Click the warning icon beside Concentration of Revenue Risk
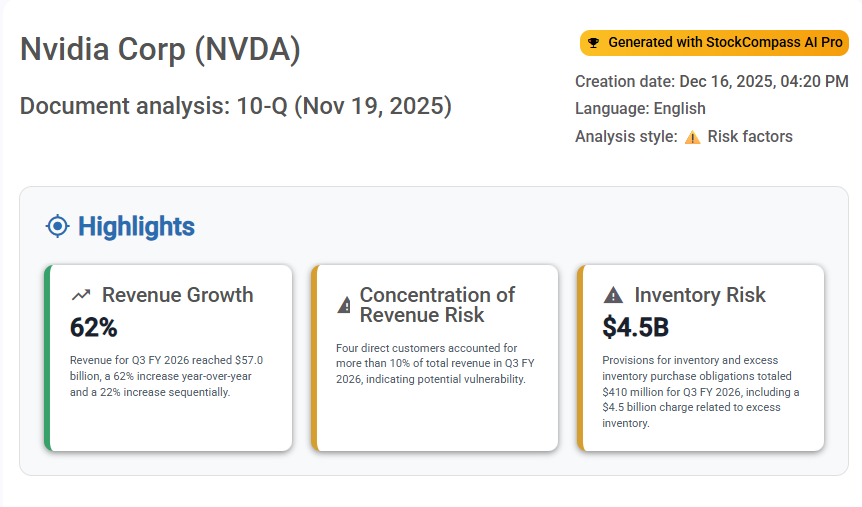This screenshot has width=862, height=507. click(x=345, y=305)
